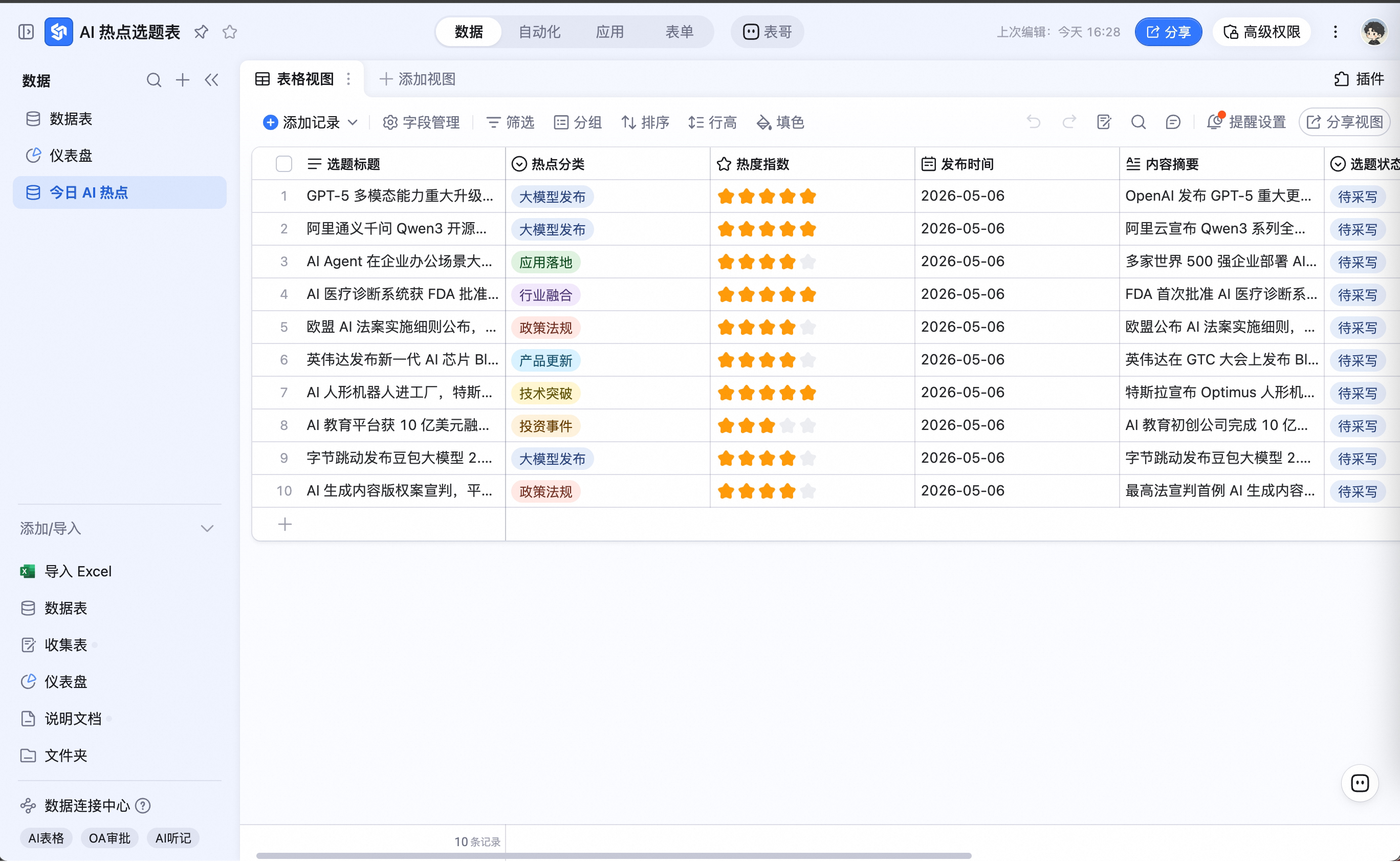Open the help icon beside 数据连接中心
The image size is (1400, 862).
[143, 806]
